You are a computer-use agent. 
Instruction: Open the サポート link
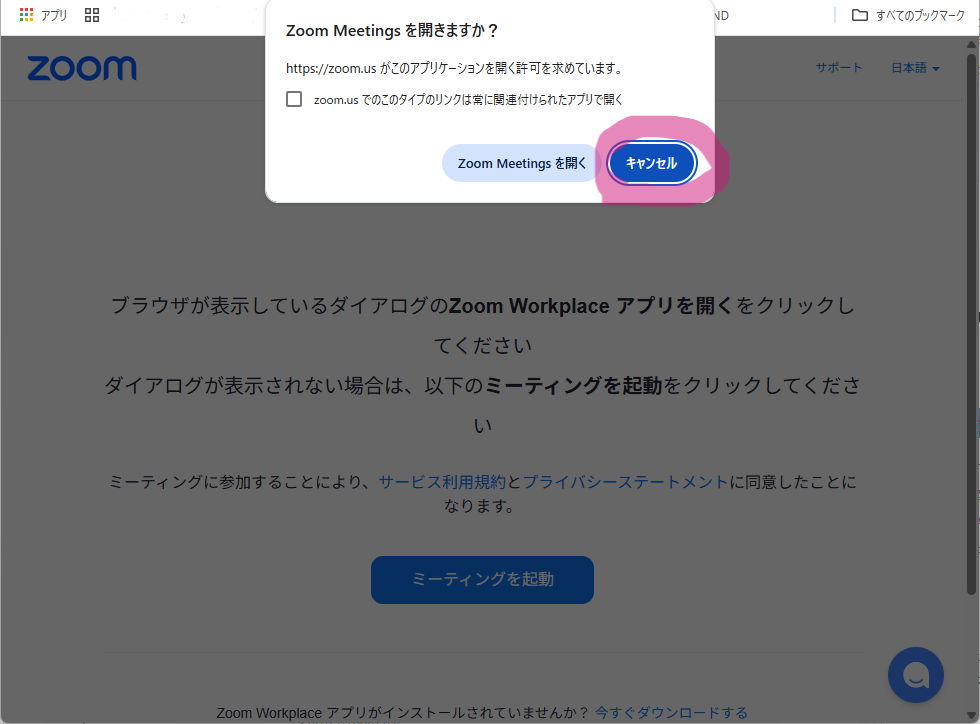click(x=839, y=68)
